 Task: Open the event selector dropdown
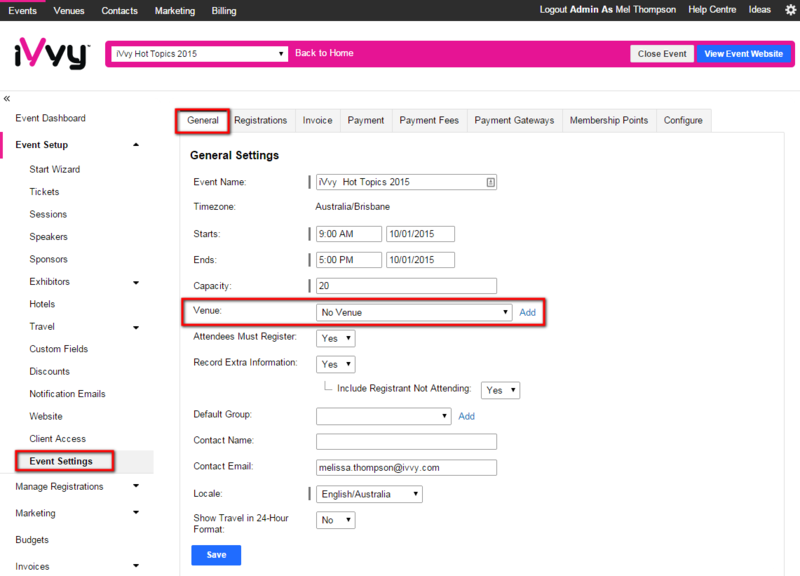tap(199, 54)
